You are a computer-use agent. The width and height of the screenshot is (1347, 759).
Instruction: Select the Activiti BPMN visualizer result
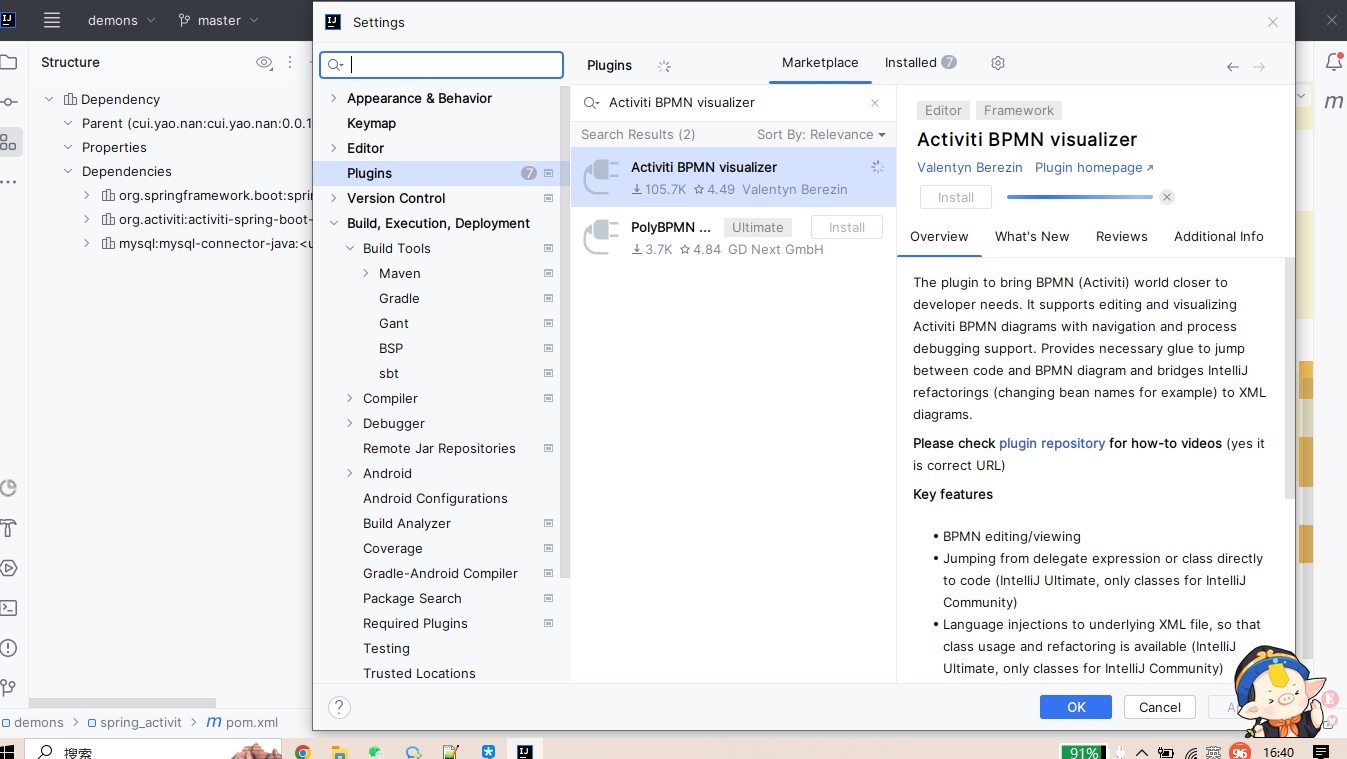coord(733,178)
